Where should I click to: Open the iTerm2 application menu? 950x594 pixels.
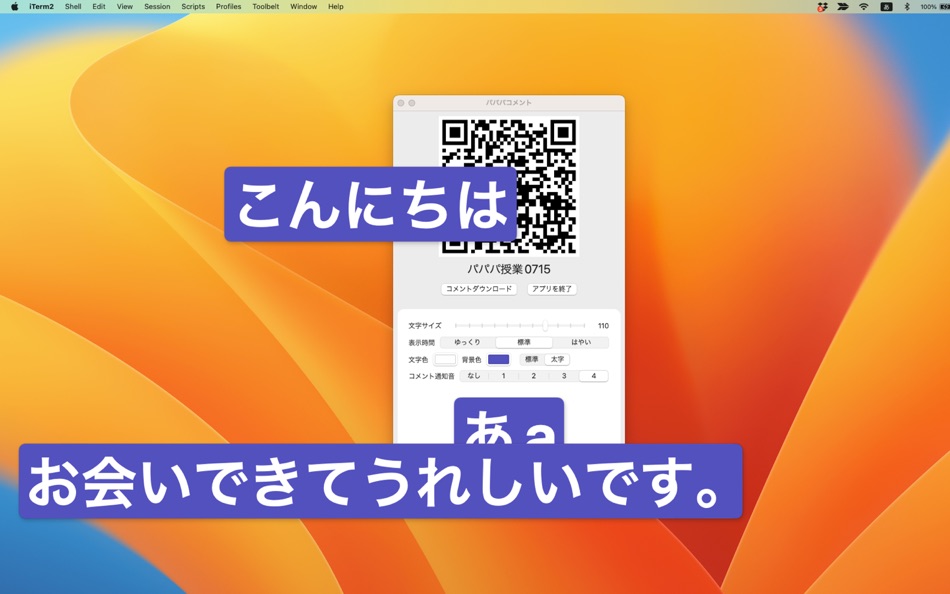coord(41,7)
